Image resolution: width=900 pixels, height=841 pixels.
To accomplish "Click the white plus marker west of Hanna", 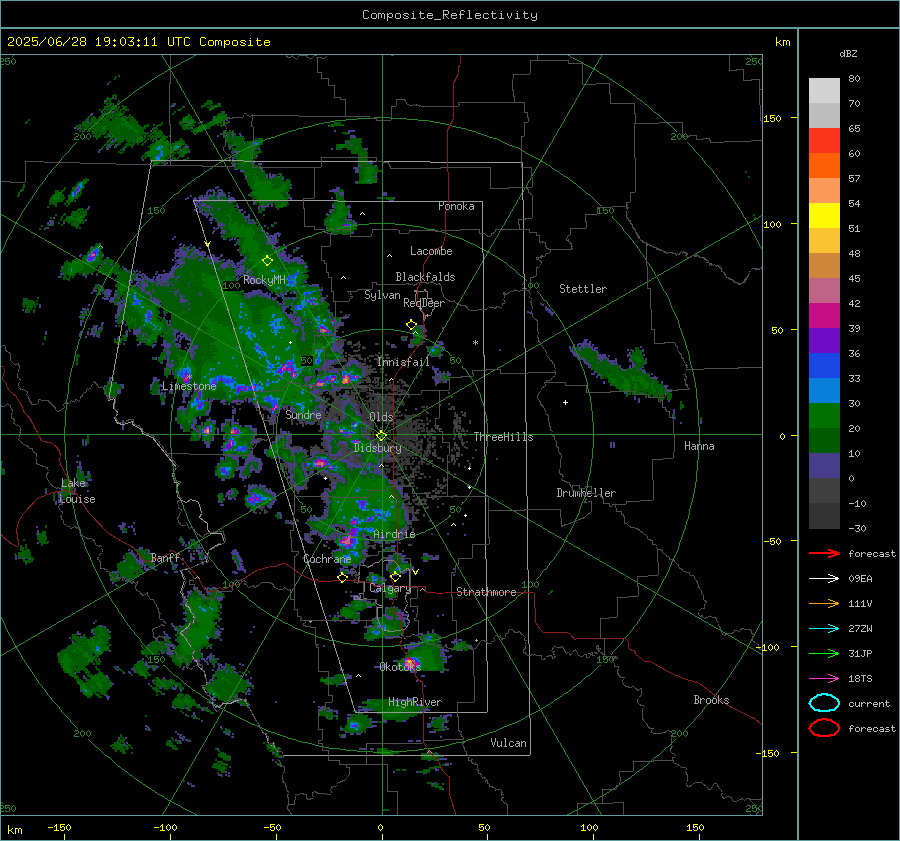I will 565,402.
